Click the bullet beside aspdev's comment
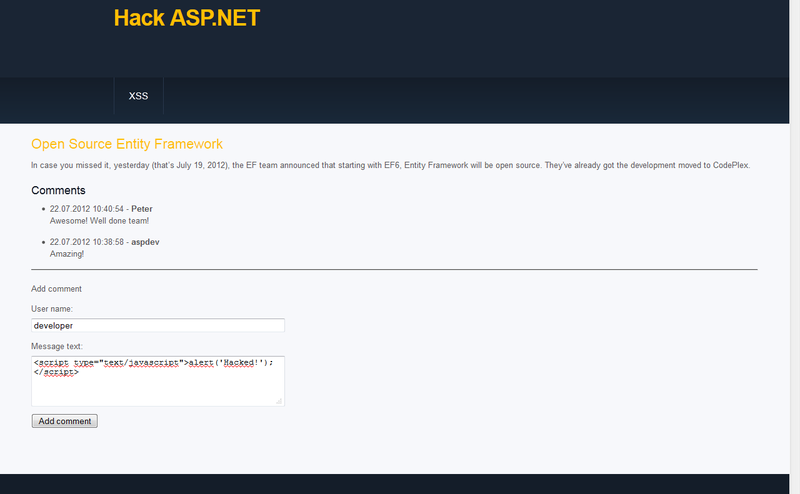This screenshot has height=494, width=800. click(42, 243)
